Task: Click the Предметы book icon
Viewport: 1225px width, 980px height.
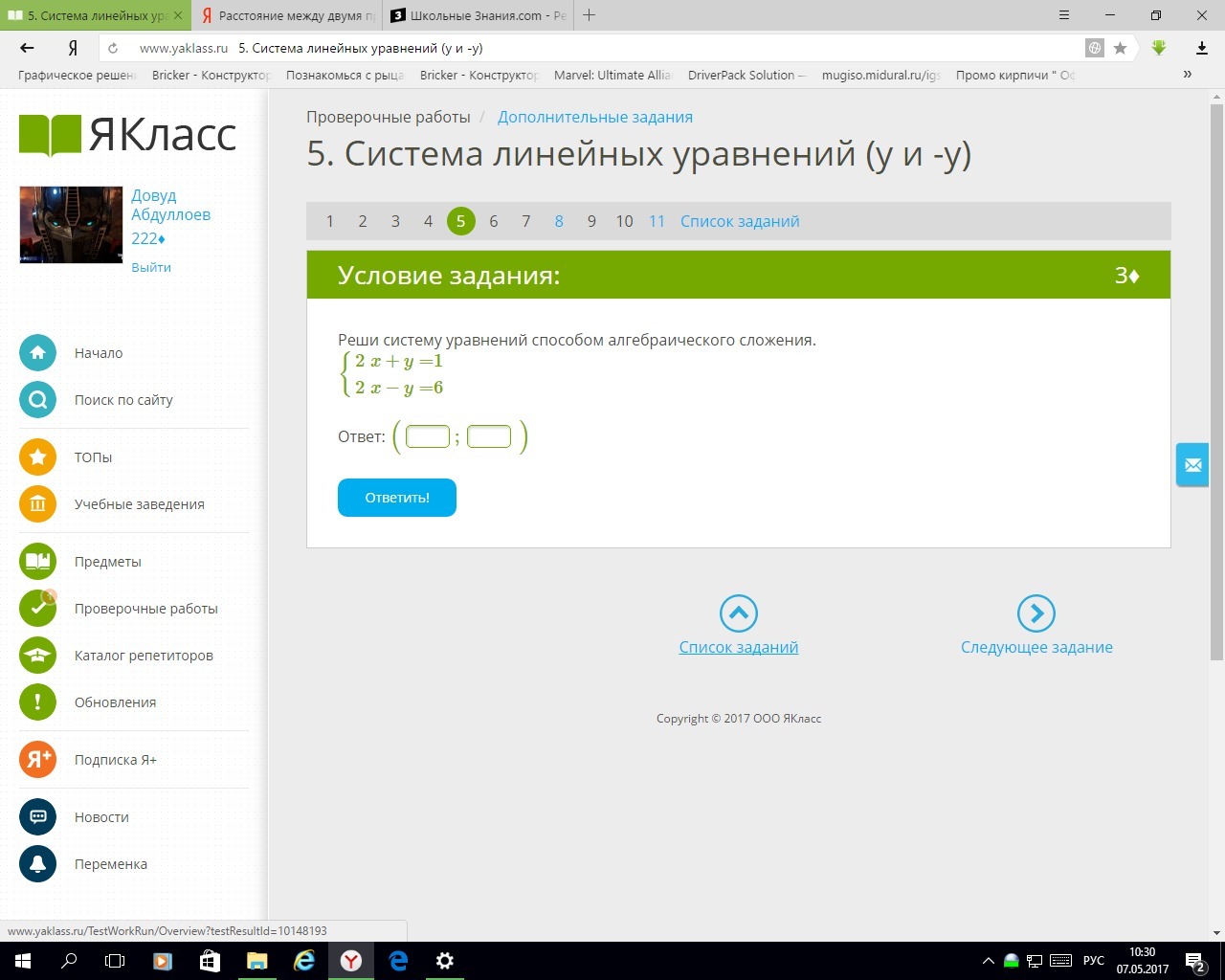Action: pyautogui.click(x=37, y=562)
